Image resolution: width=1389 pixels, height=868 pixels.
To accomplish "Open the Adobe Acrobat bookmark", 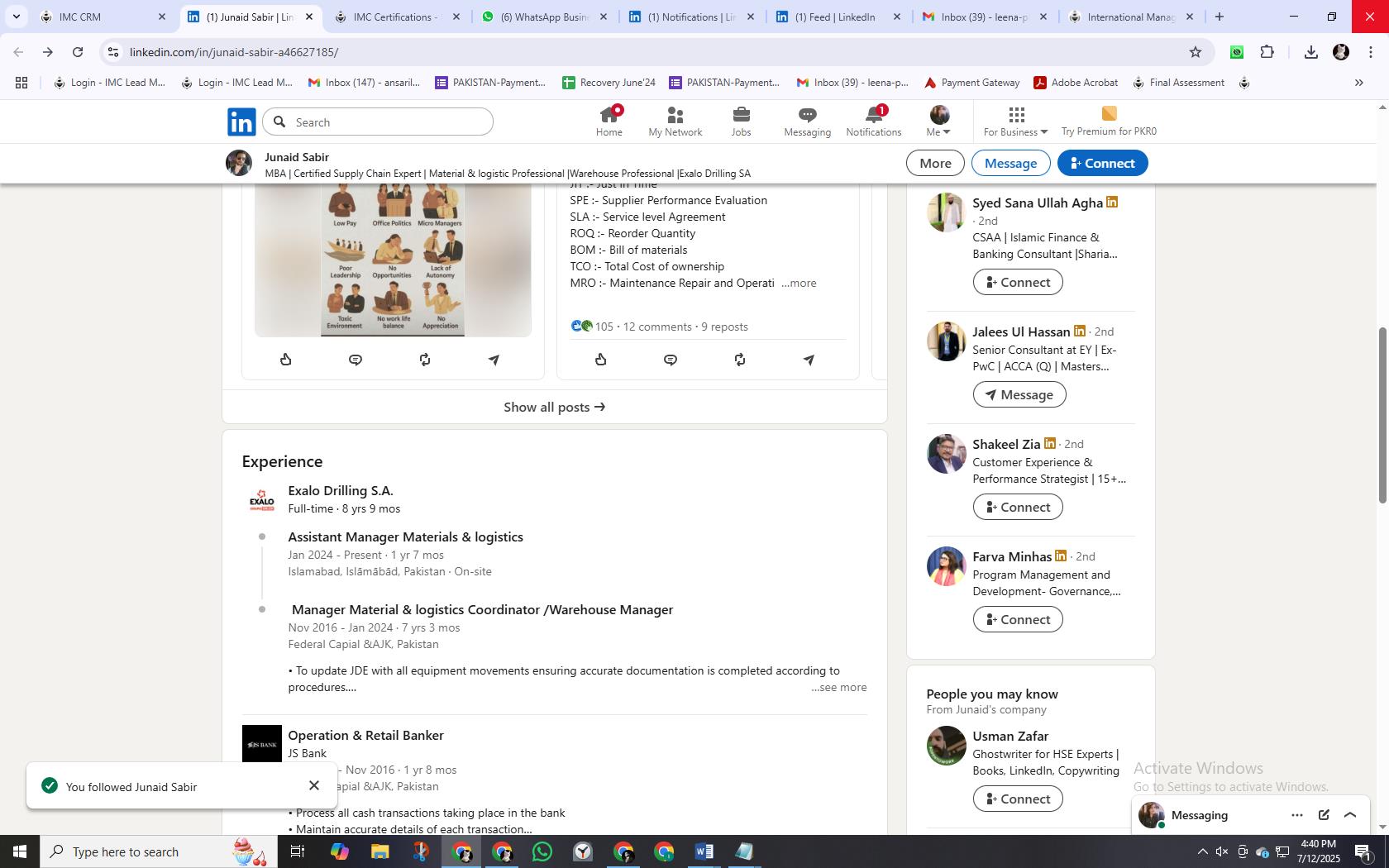I will [1076, 83].
